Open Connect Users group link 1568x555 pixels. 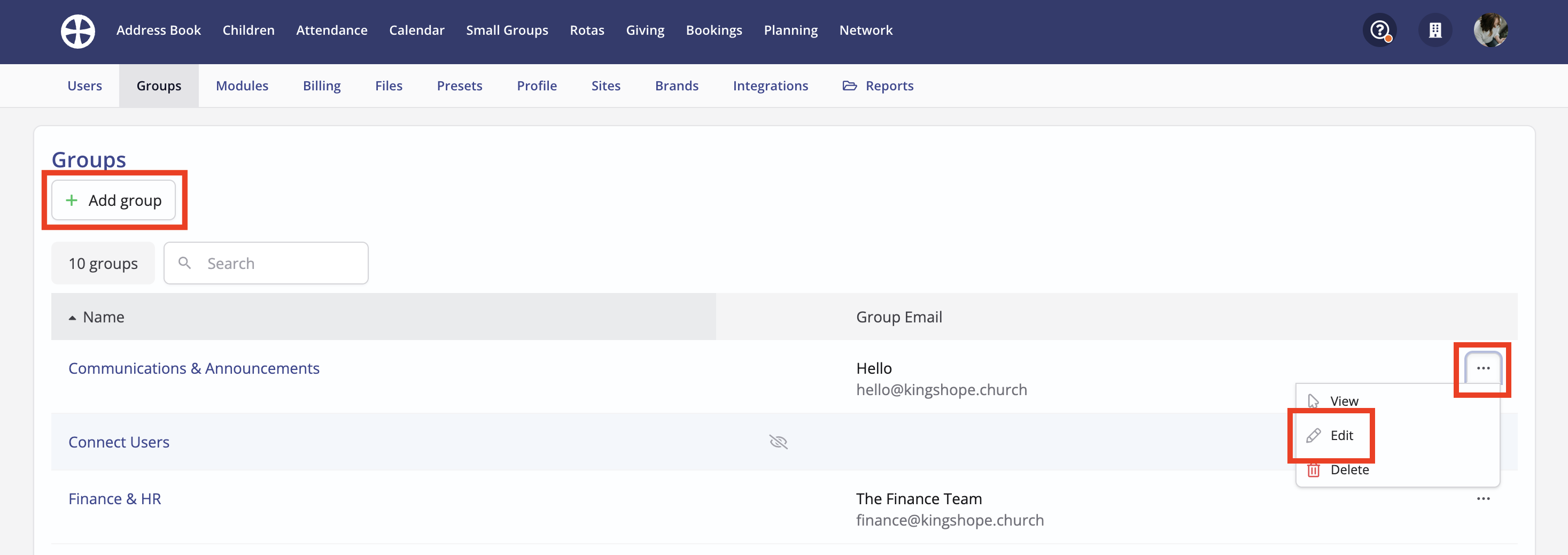click(119, 442)
